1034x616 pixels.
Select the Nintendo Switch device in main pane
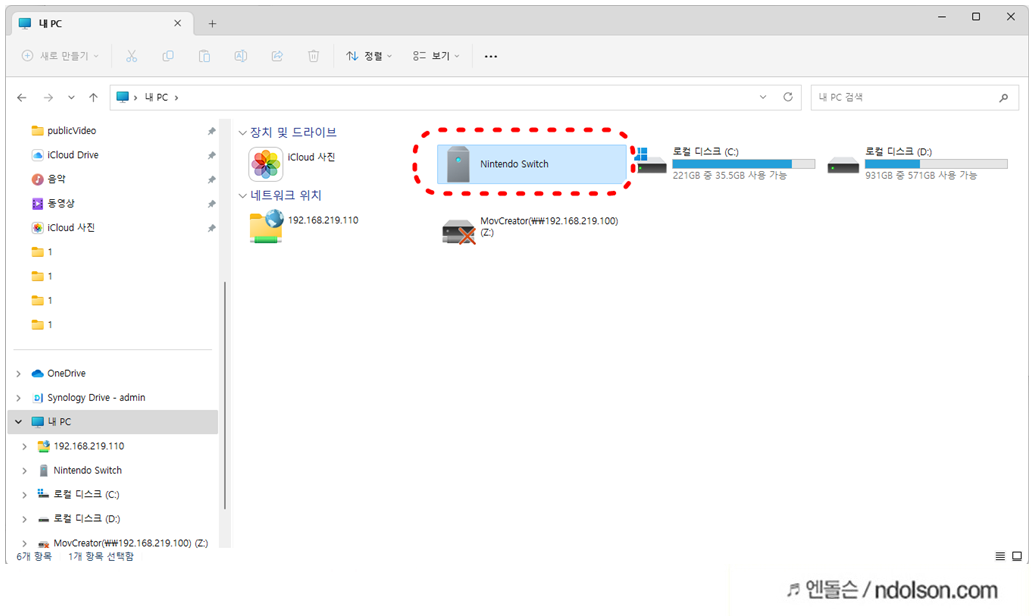(532, 164)
